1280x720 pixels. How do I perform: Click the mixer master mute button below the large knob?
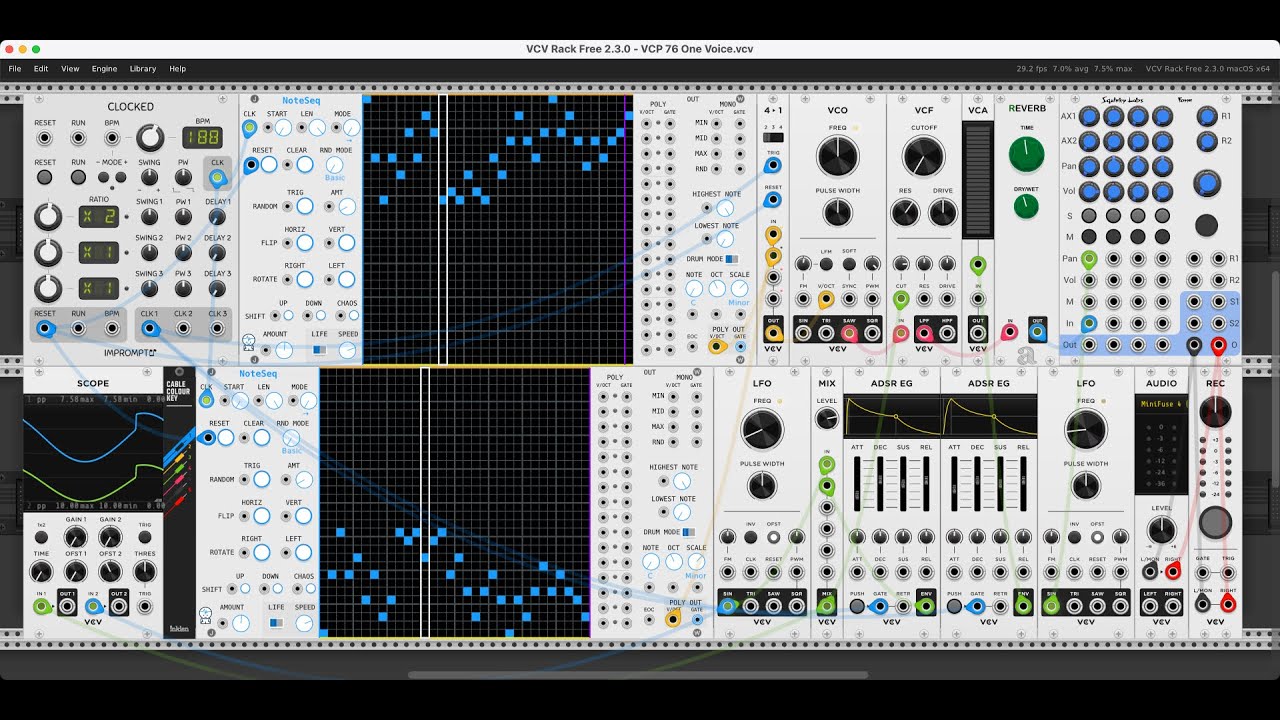tap(1207, 225)
